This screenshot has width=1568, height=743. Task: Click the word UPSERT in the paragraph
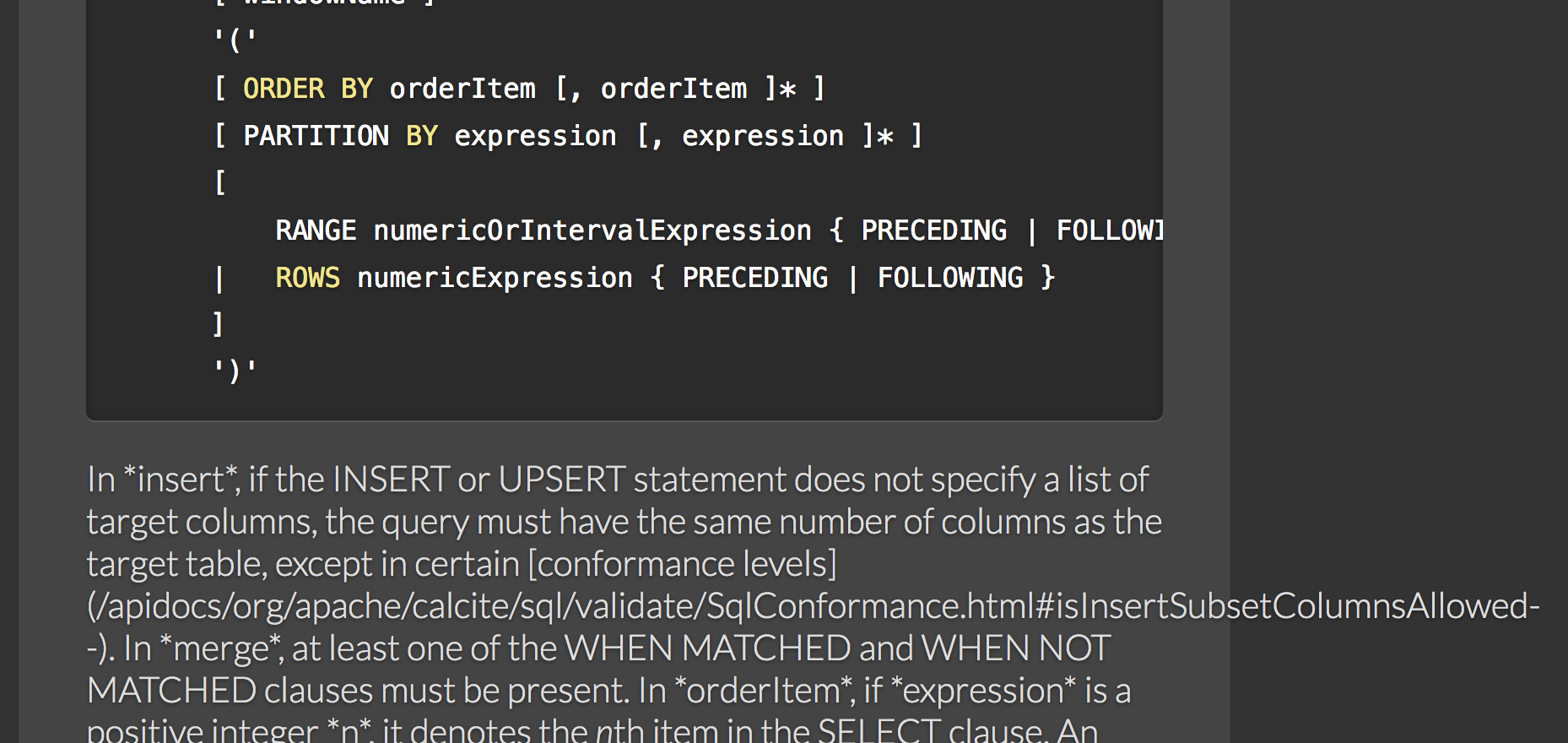point(561,480)
